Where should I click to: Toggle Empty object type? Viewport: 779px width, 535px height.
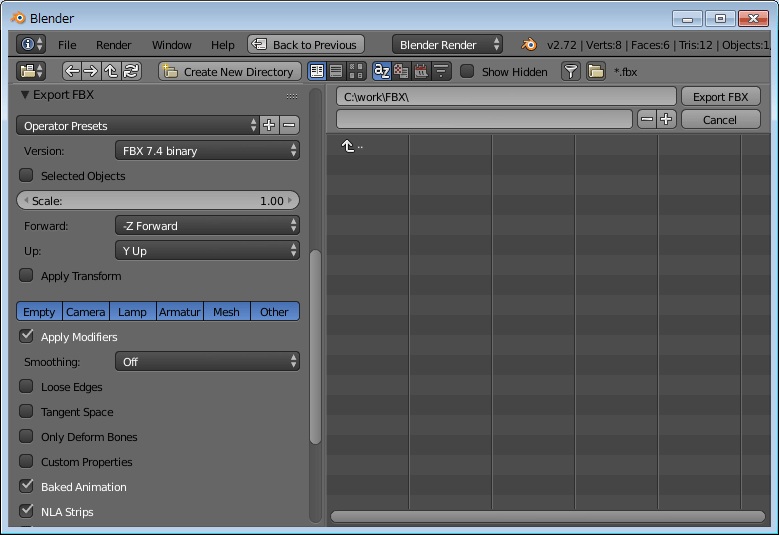(x=39, y=311)
